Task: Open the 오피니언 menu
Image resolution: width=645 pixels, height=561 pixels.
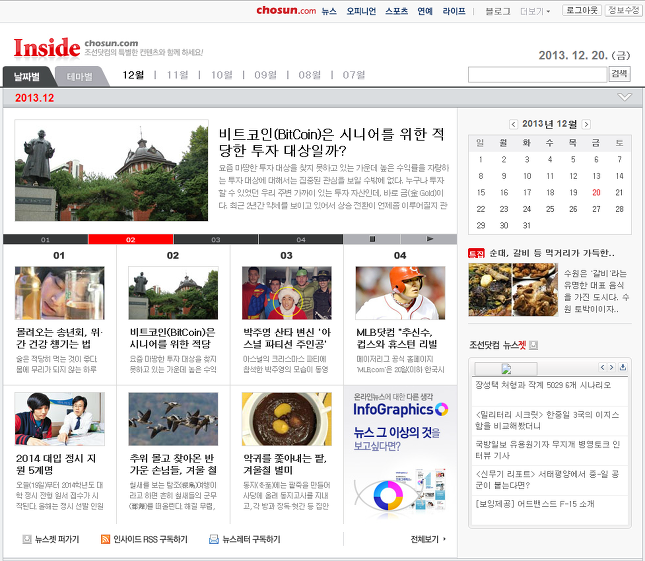Action: [361, 12]
